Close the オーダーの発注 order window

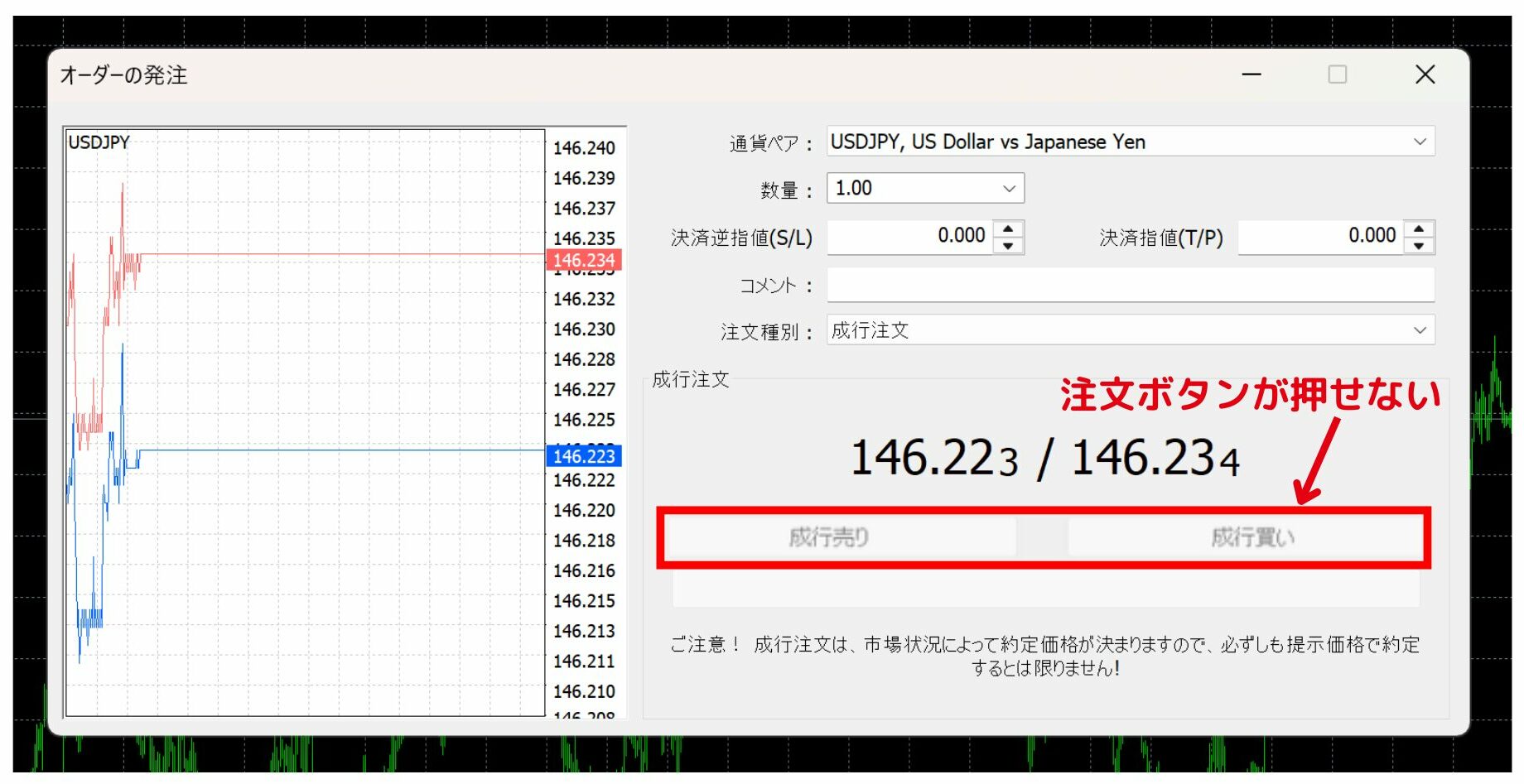1425,75
